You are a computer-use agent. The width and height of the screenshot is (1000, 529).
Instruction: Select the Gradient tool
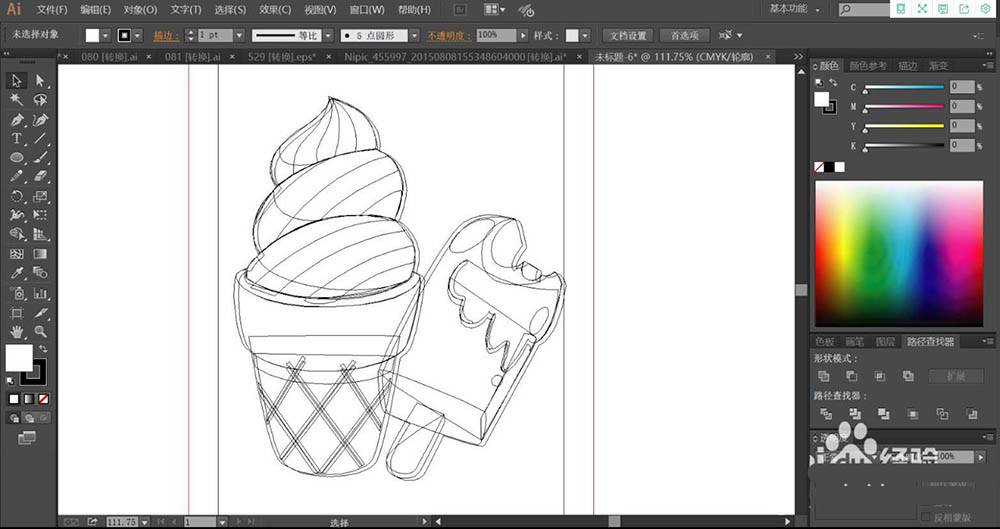coord(40,254)
